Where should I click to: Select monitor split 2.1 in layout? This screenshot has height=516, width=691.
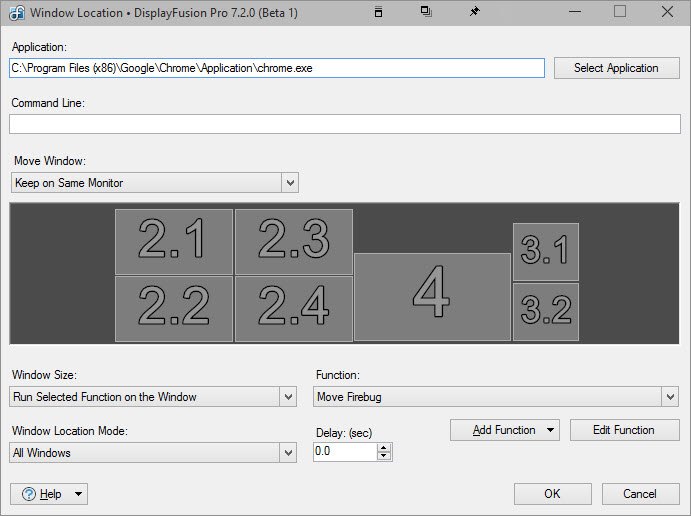pyautogui.click(x=174, y=241)
